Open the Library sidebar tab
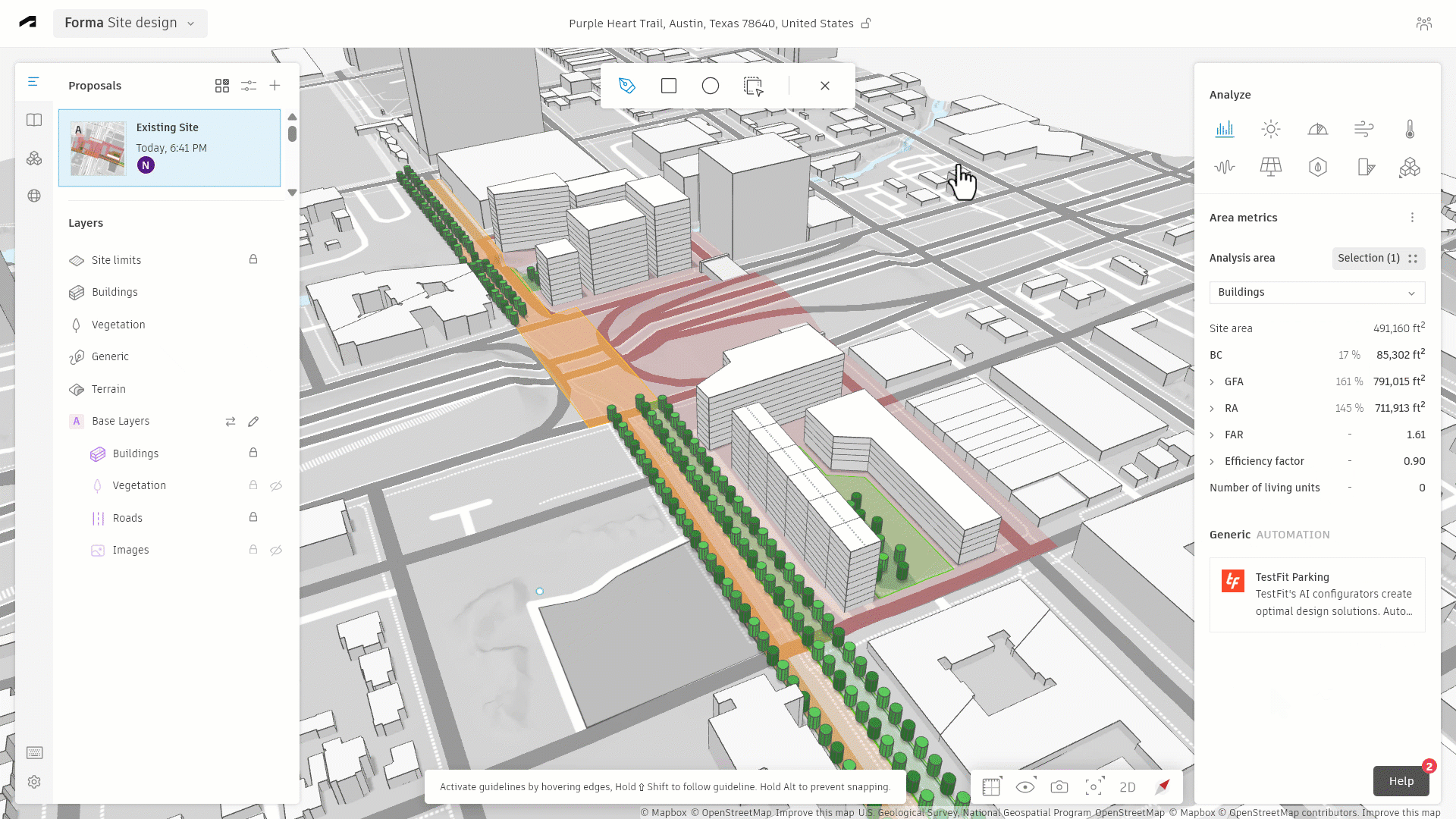Screen dimensions: 1456x819 point(34,120)
